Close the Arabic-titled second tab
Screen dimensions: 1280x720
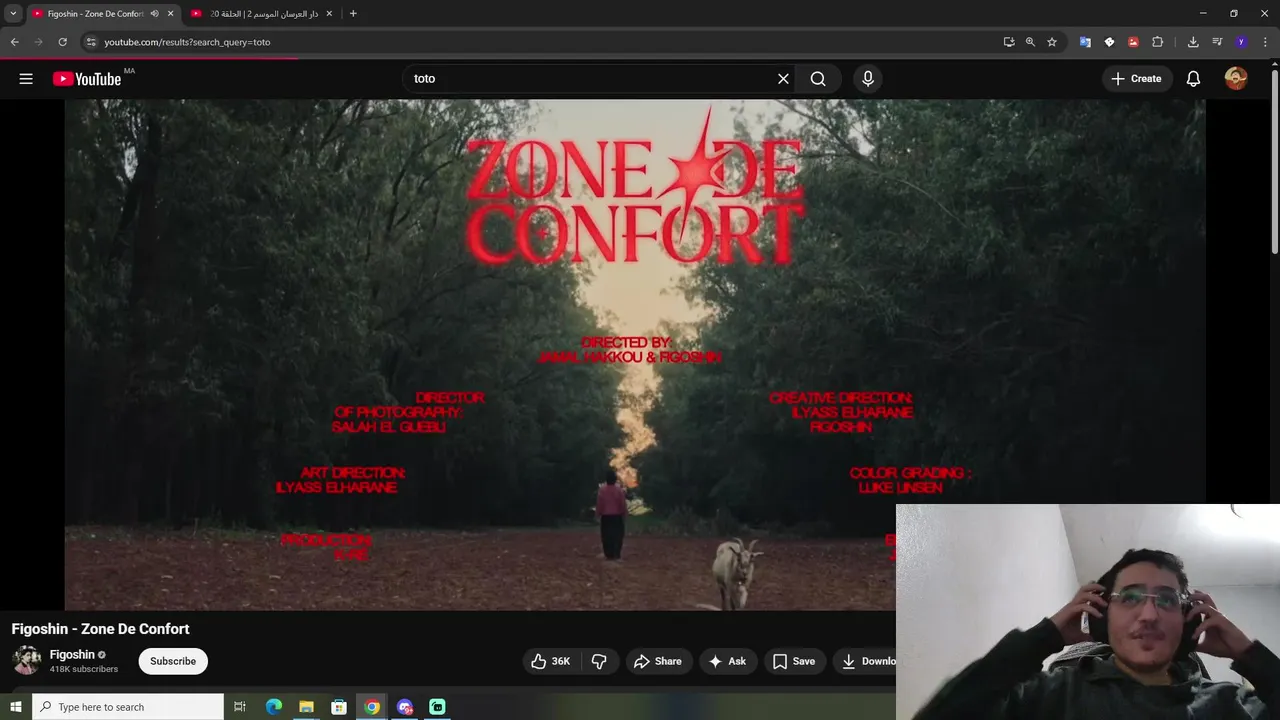(329, 14)
